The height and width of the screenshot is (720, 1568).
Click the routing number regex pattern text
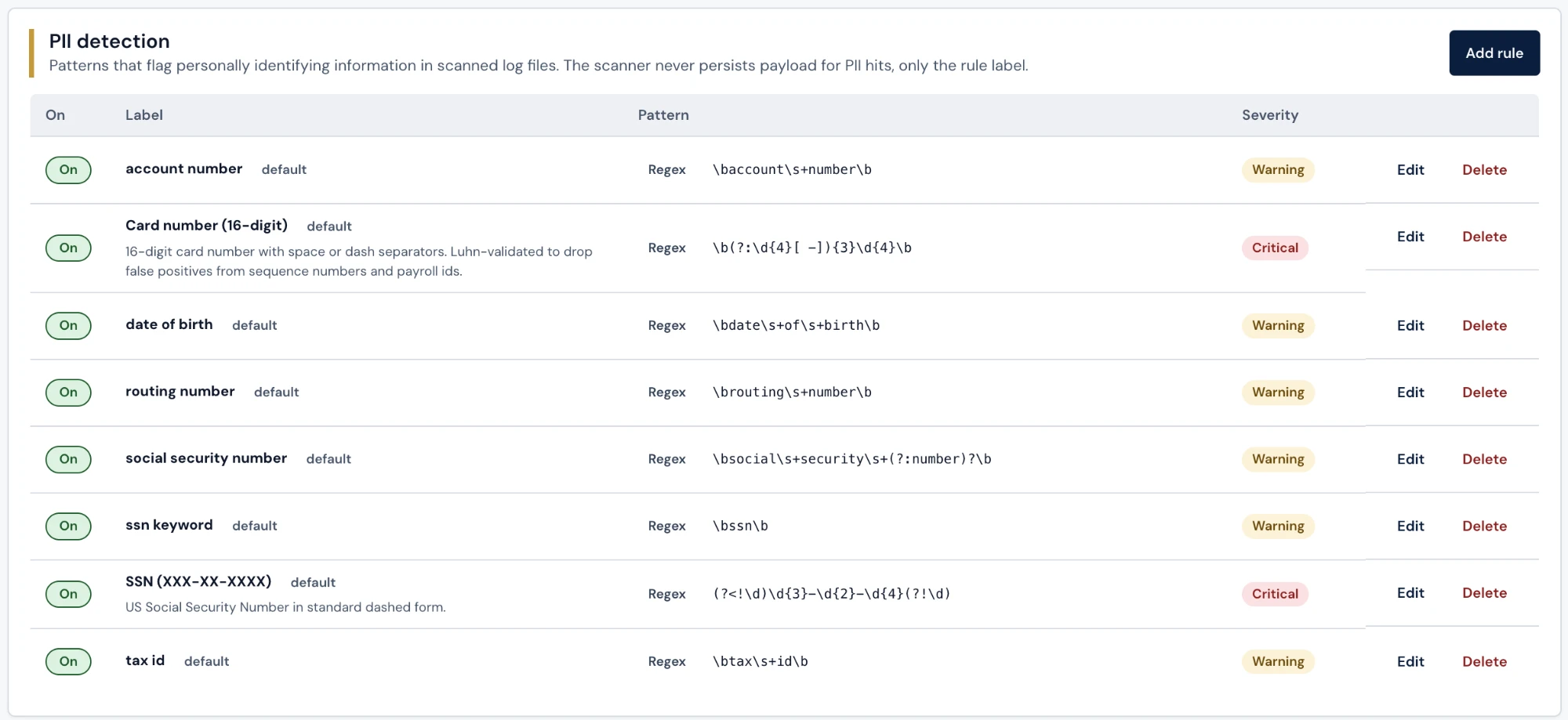tap(792, 393)
